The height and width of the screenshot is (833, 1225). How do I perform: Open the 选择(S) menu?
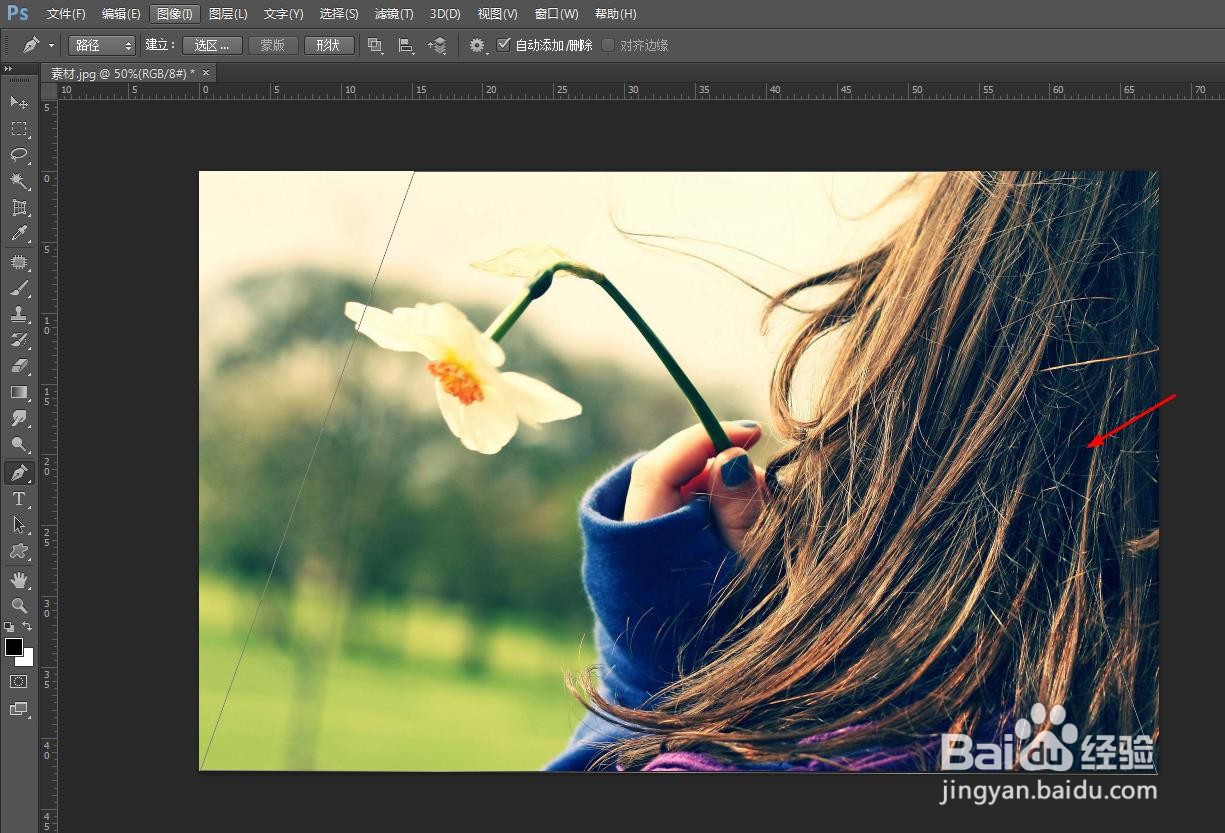tap(339, 14)
